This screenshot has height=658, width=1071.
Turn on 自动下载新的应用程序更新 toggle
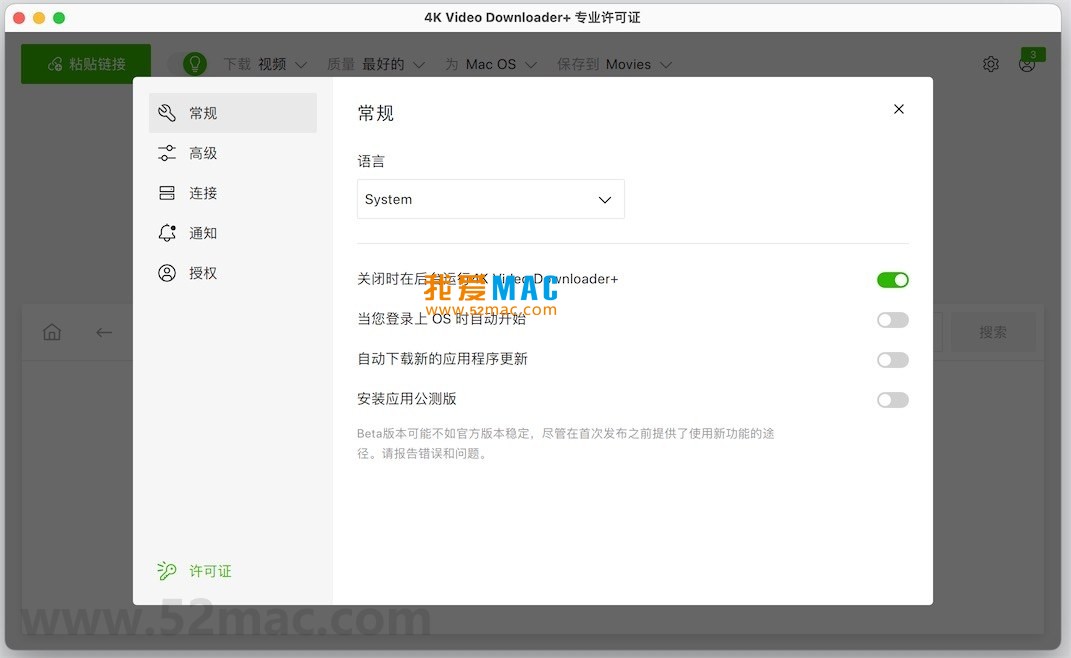892,360
